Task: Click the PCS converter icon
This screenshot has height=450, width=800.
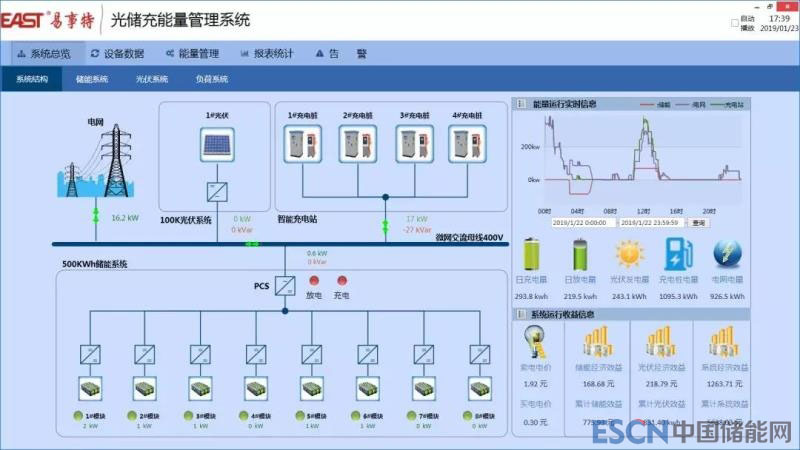Action: coord(285,284)
